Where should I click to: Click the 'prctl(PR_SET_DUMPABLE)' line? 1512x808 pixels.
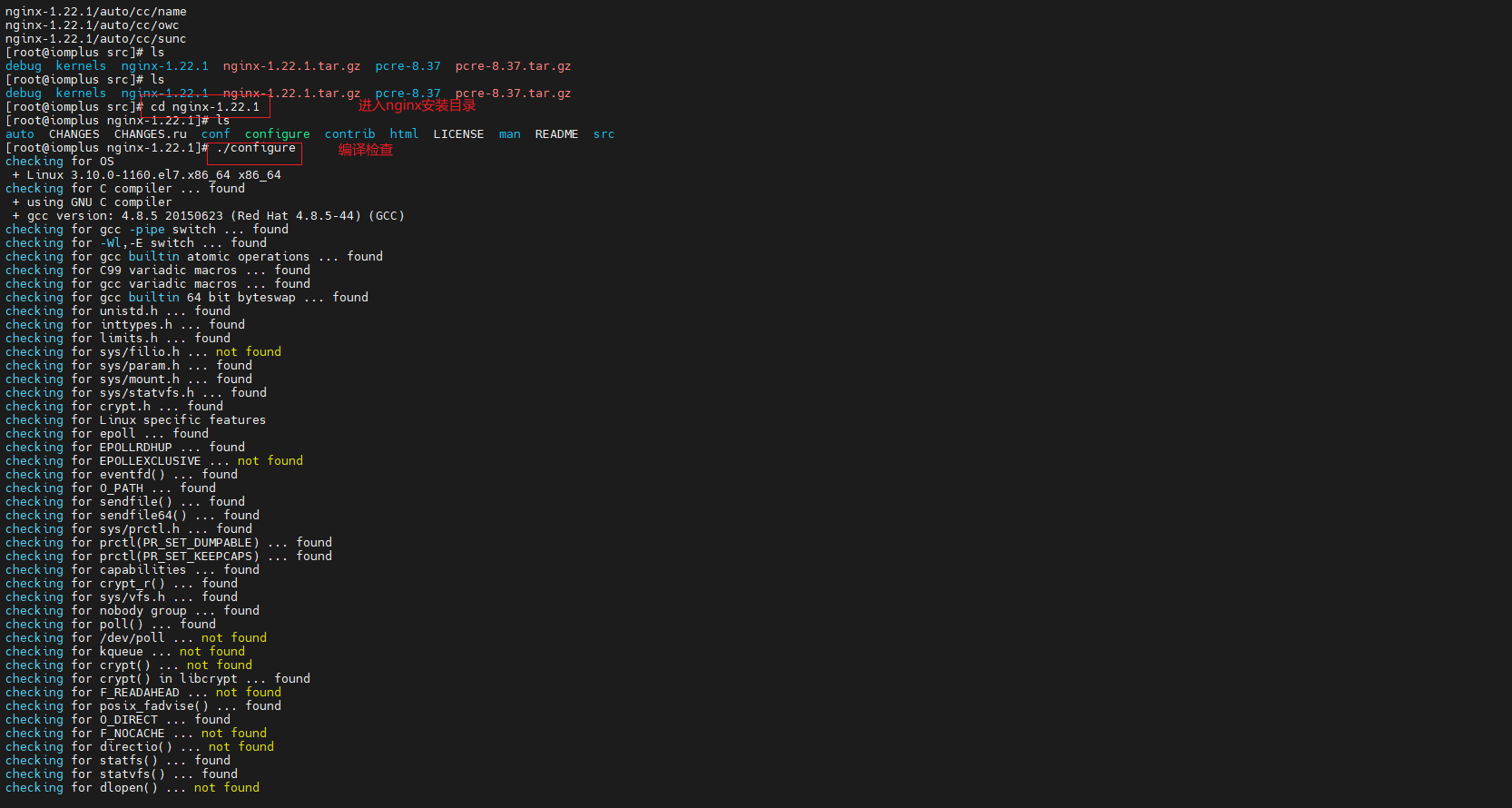pos(169,543)
